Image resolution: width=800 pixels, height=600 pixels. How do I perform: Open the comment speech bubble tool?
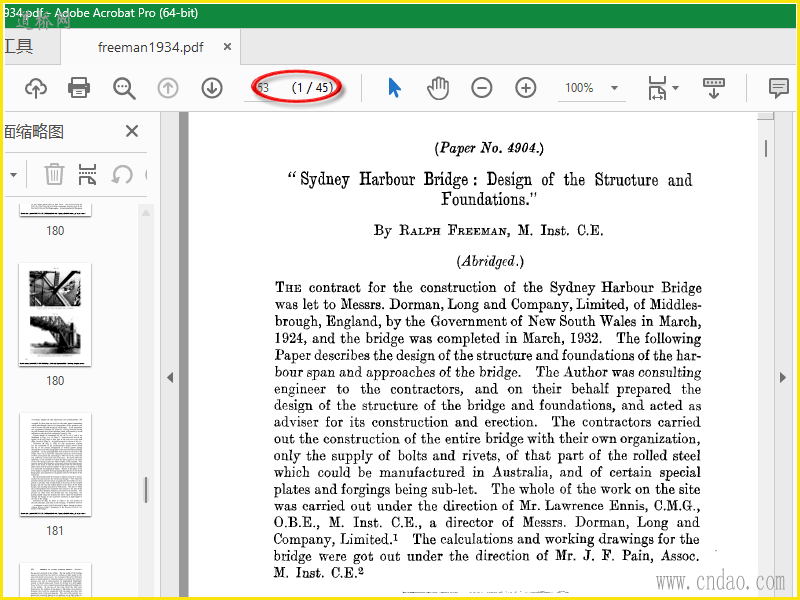pyautogui.click(x=778, y=88)
